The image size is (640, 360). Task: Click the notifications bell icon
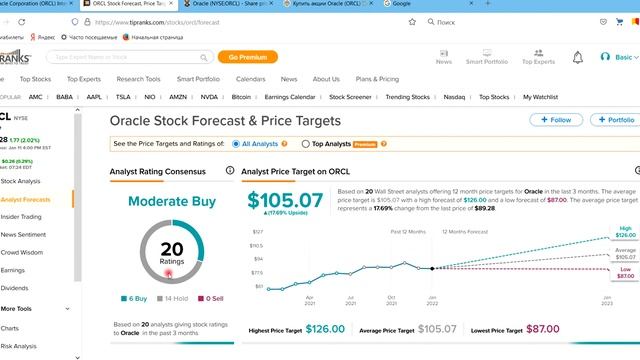click(578, 58)
